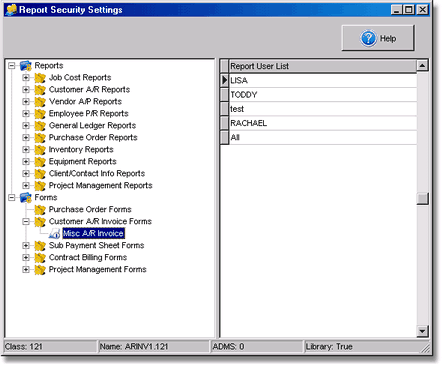Click Purchase Order Reports folder icon
The image size is (443, 366).
click(x=40, y=138)
